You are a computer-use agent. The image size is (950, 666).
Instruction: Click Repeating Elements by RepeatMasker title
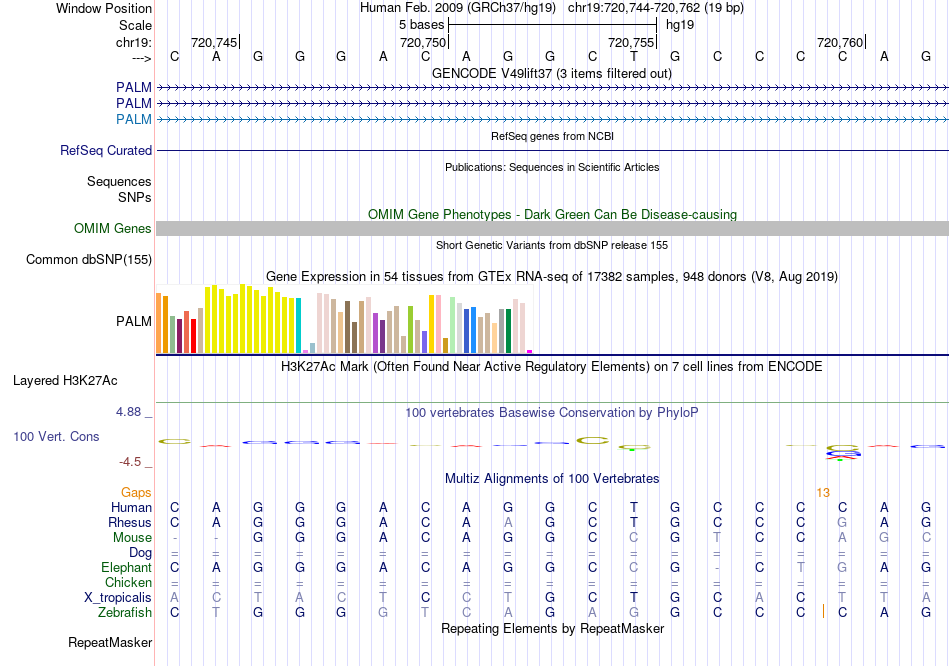(x=553, y=629)
